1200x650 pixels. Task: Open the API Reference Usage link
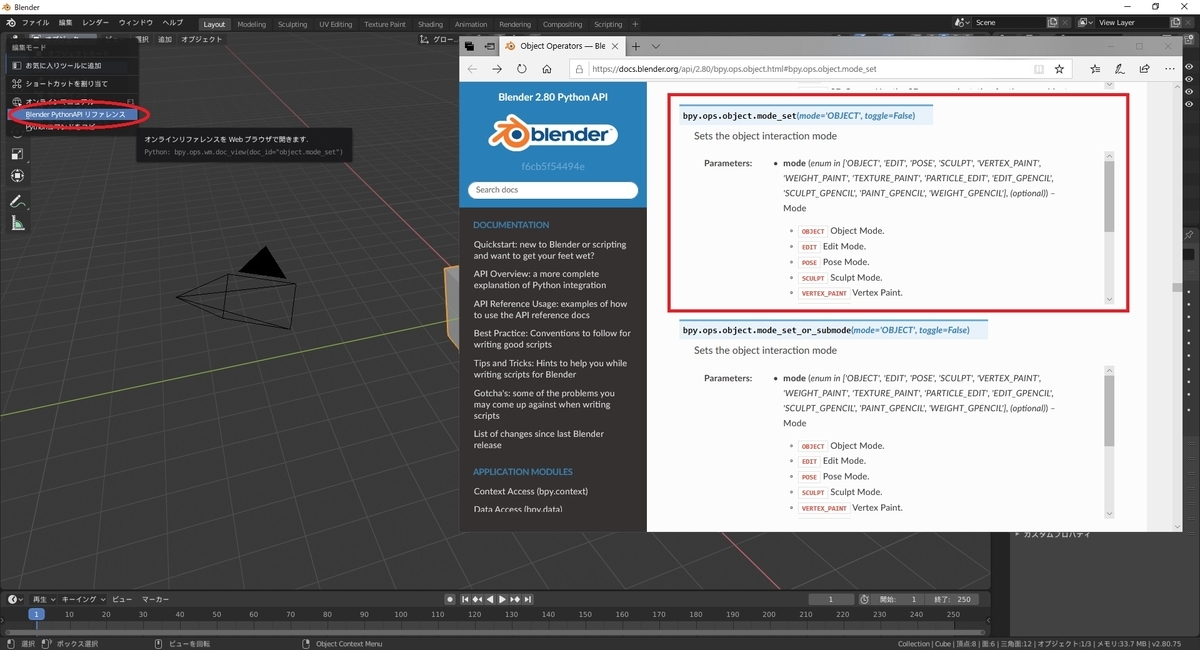click(550, 309)
